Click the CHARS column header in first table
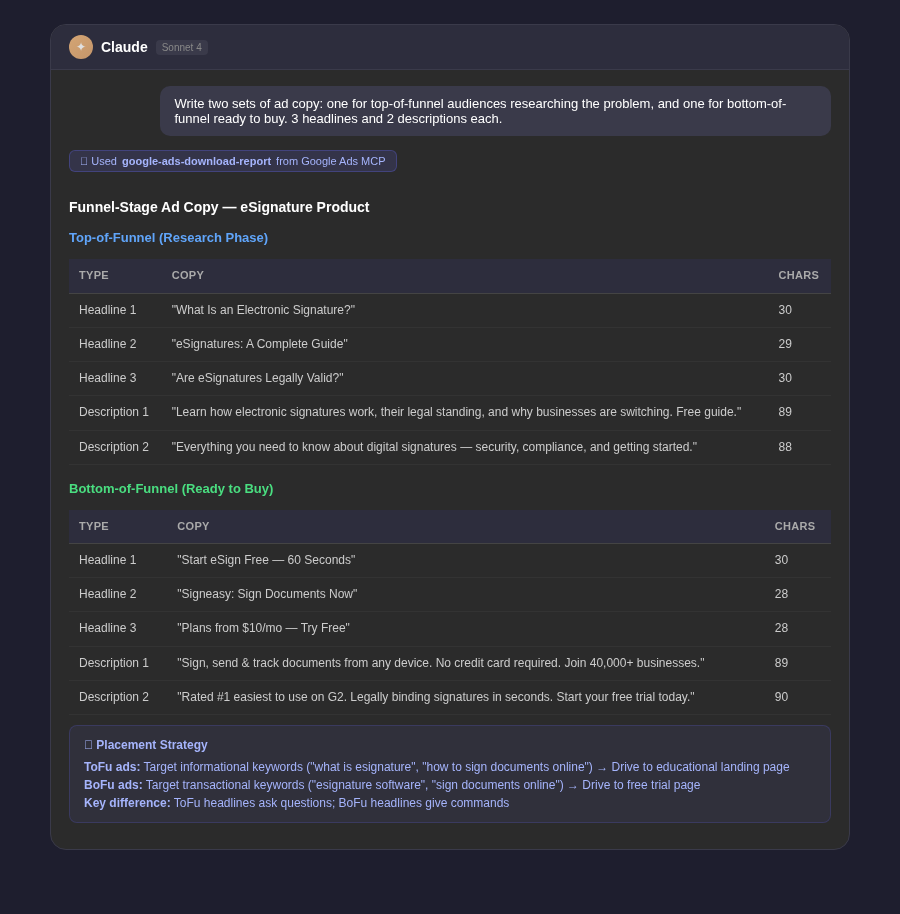The height and width of the screenshot is (914, 900). pos(798,275)
